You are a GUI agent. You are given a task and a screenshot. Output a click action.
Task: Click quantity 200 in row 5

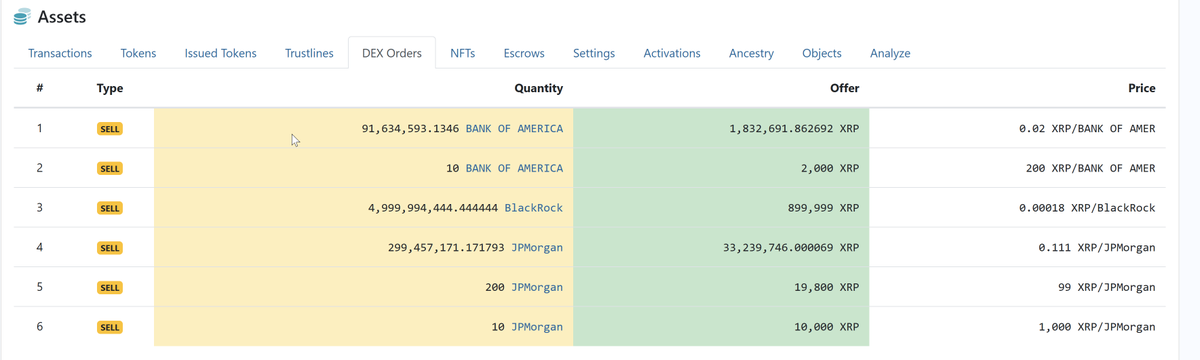coord(494,288)
